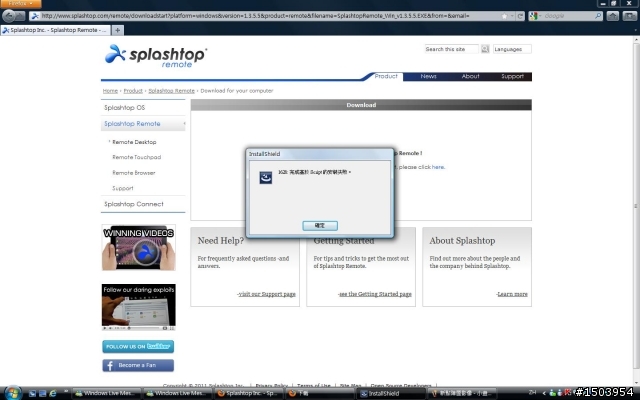Click the switch windows quick launch icon
The image size is (640, 400).
click(x=42, y=393)
